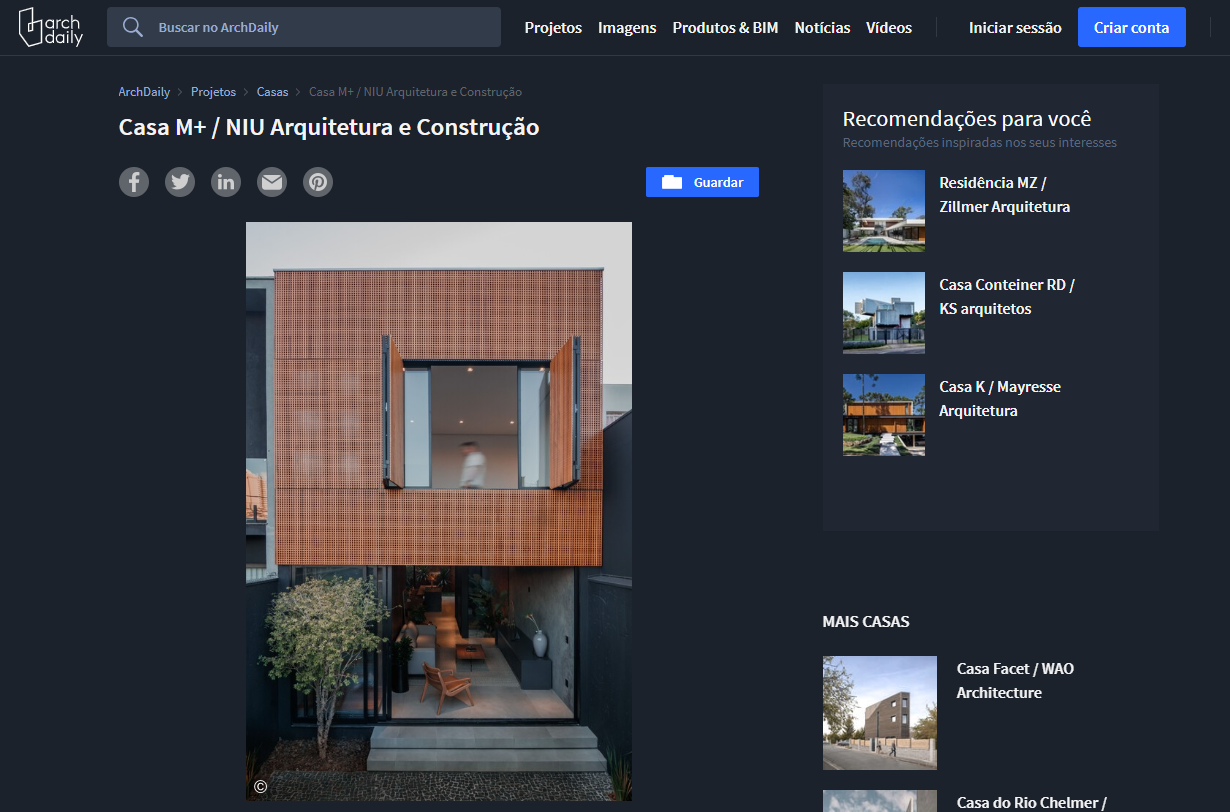
Task: Navigate to Vídeos section
Action: 889,28
